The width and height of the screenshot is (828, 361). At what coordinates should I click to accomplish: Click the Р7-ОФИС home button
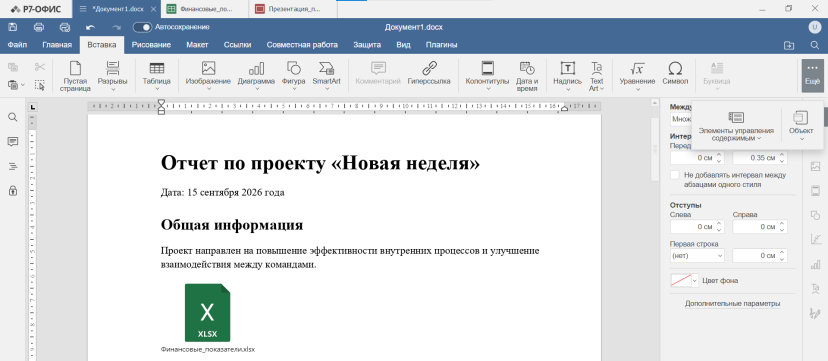click(x=36, y=9)
